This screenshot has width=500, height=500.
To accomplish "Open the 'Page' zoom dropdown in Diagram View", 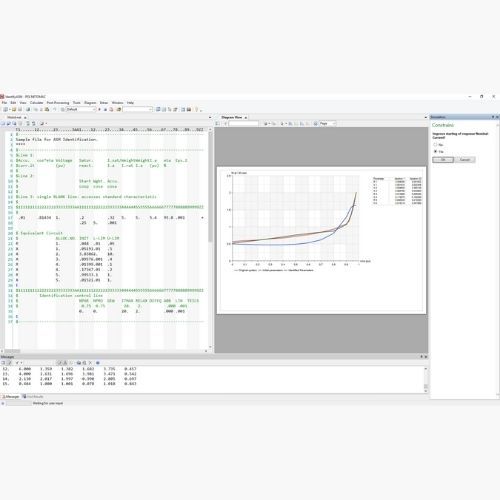I will click(x=328, y=124).
